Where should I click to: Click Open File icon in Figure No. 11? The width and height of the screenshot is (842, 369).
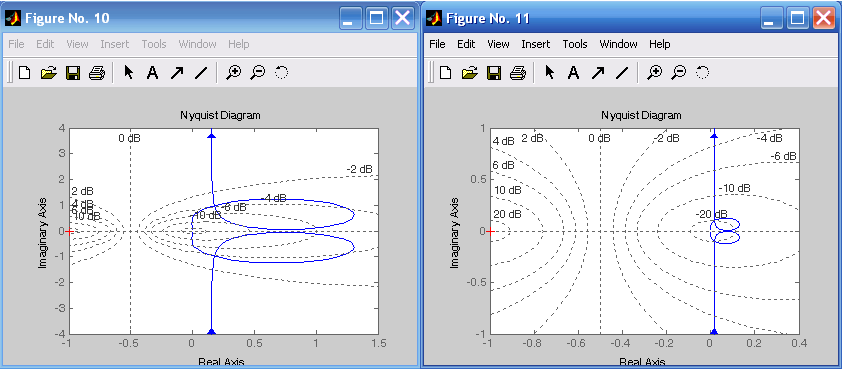coord(469,73)
